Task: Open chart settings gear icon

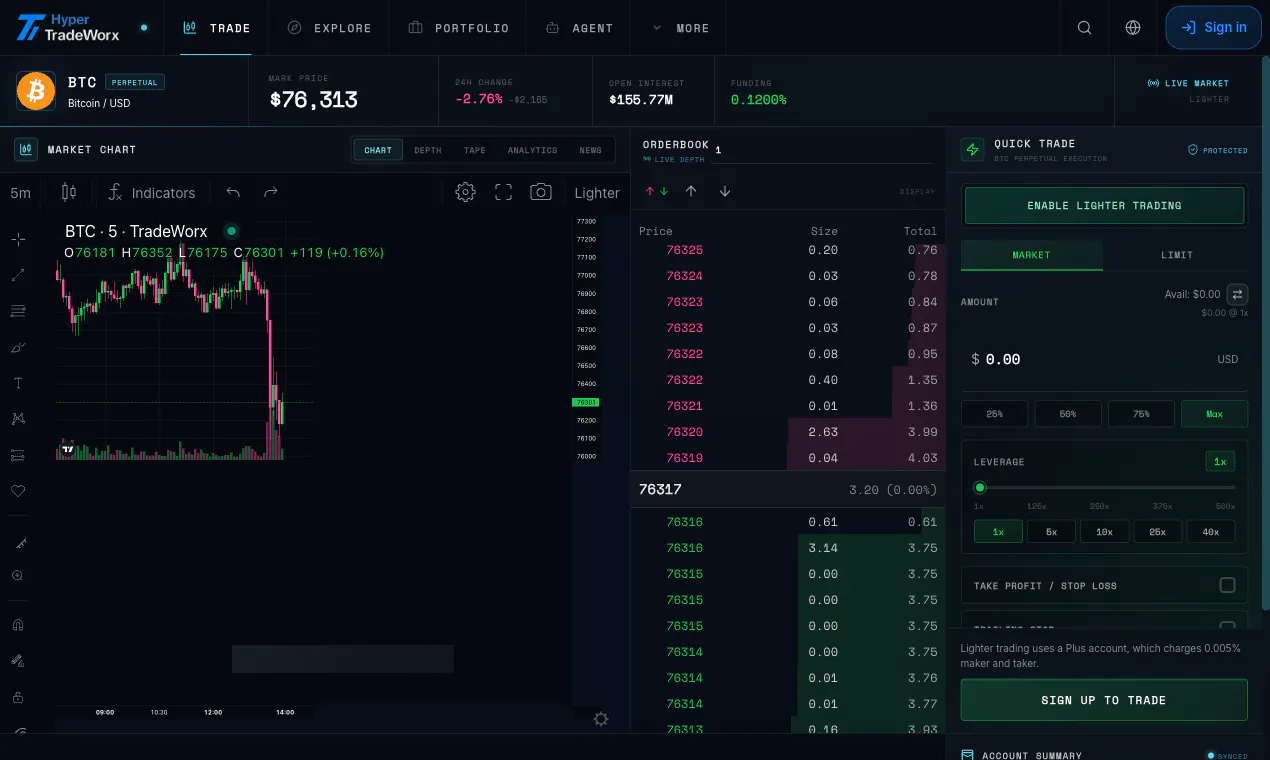Action: [465, 192]
